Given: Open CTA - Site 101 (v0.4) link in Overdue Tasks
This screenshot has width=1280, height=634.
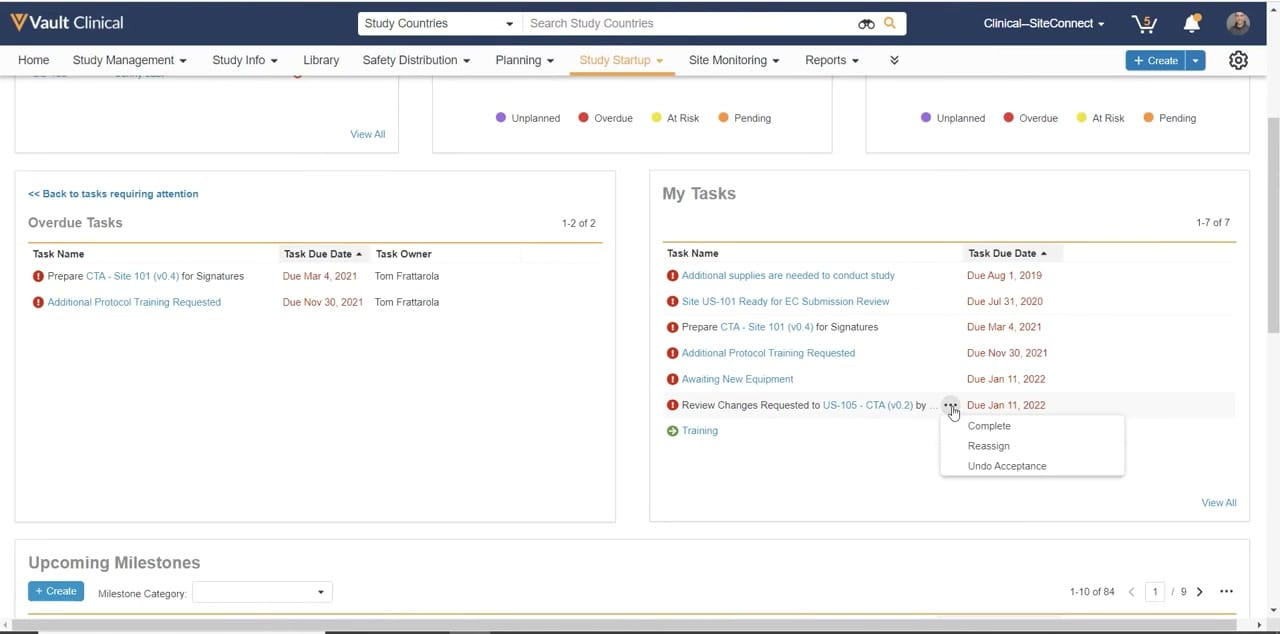Looking at the screenshot, I should tap(132, 276).
